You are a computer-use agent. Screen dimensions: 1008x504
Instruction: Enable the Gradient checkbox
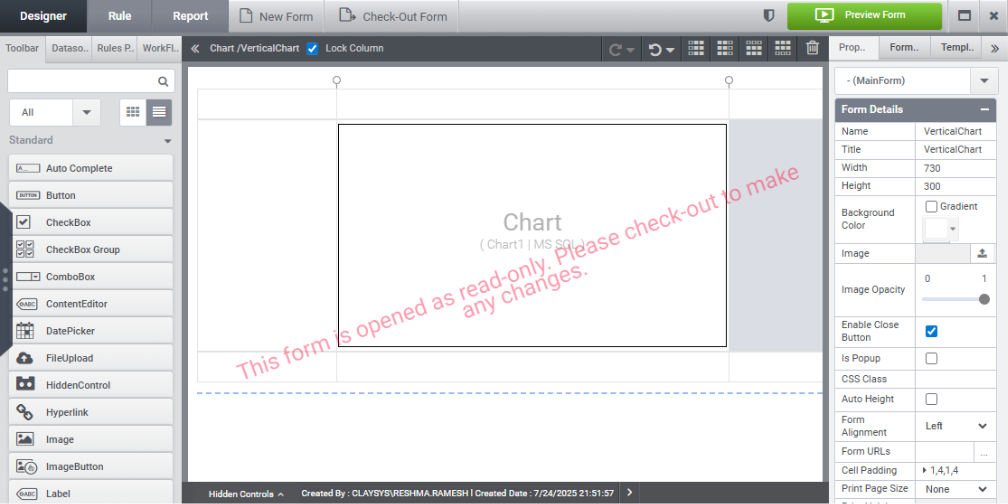point(932,206)
